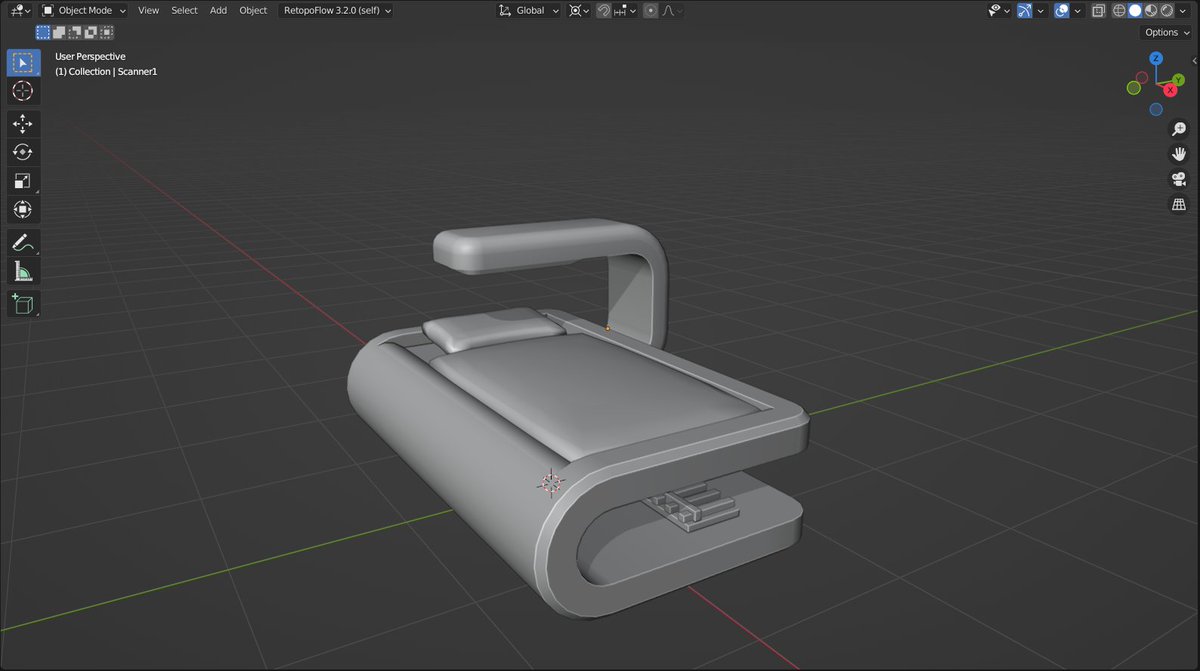Open the Add menu
This screenshot has width=1200, height=671.
click(218, 10)
